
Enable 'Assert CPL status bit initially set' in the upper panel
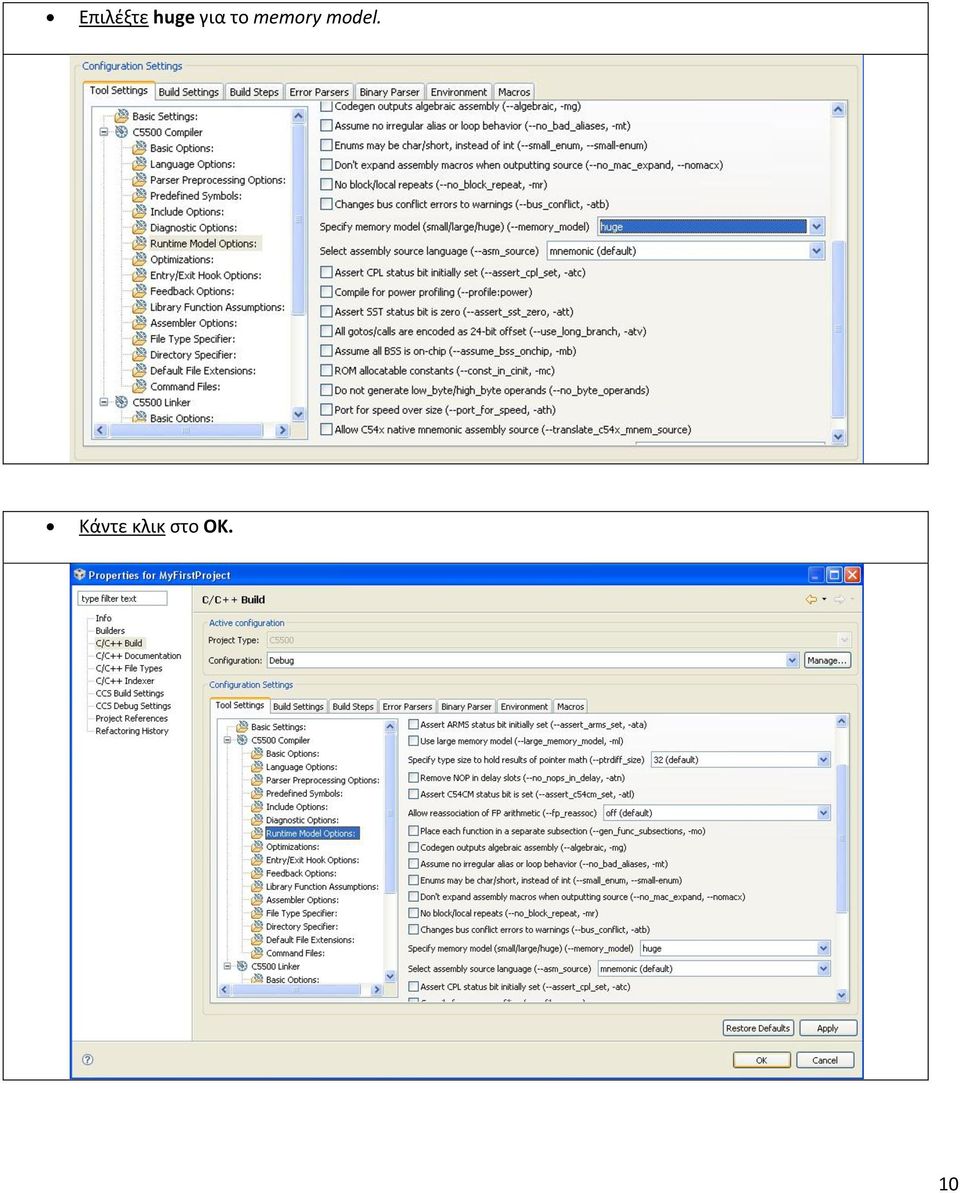(x=326, y=272)
